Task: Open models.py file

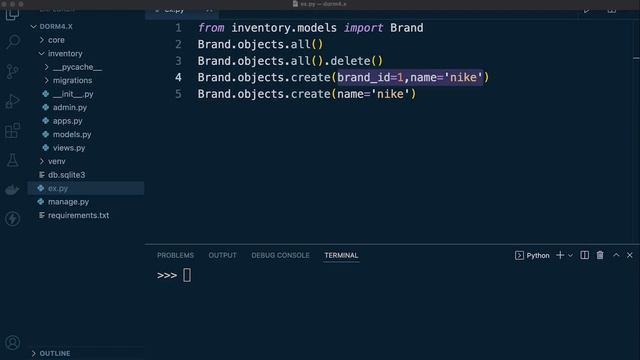Action: click(x=72, y=134)
